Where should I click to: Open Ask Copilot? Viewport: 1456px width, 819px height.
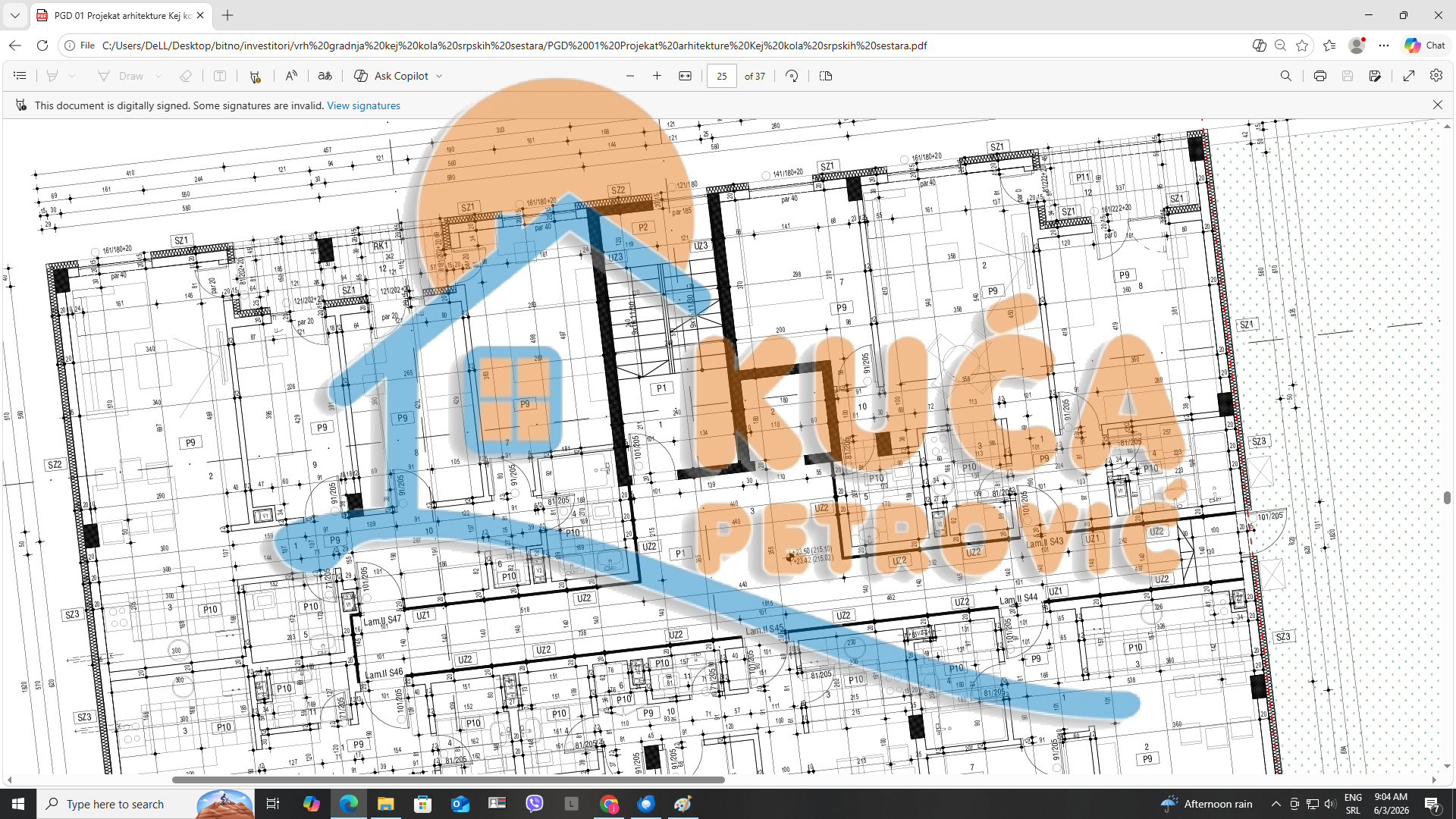[391, 76]
